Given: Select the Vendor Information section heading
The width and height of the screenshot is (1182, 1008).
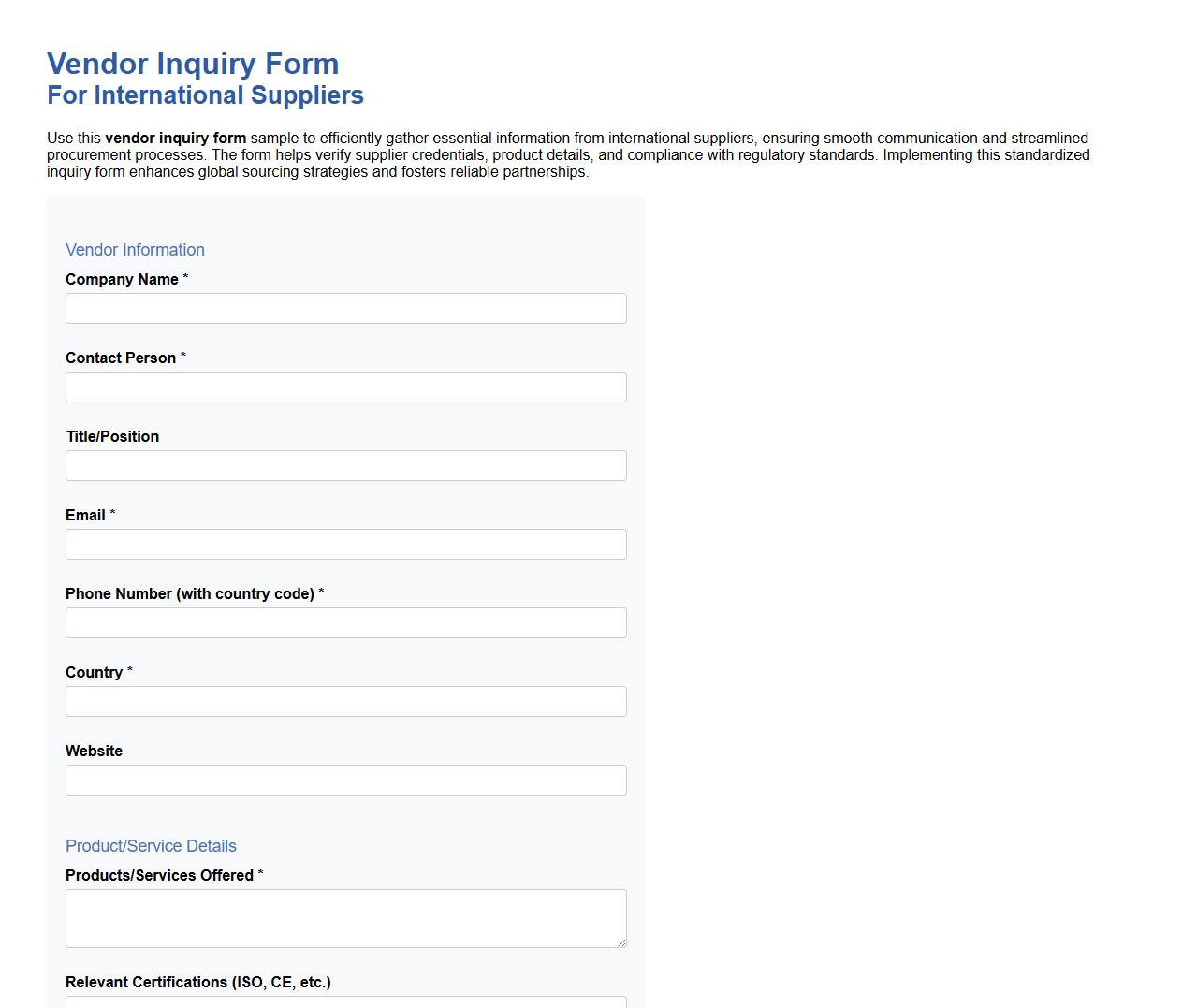Looking at the screenshot, I should coord(135,250).
